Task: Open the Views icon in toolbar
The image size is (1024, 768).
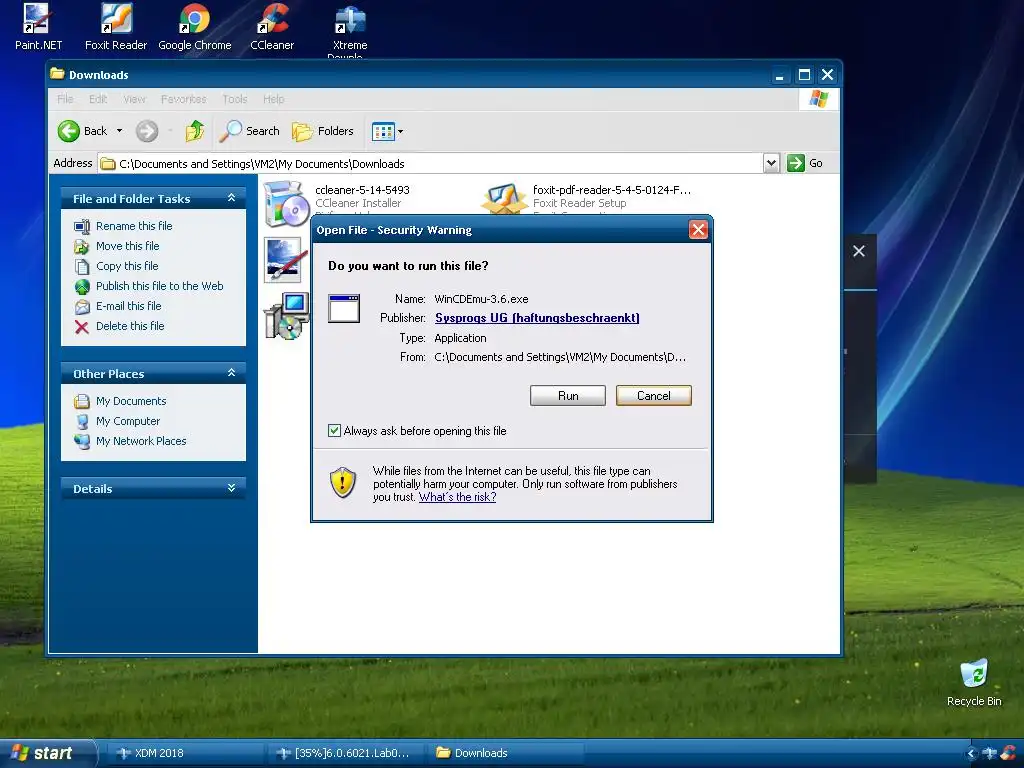Action: click(383, 131)
